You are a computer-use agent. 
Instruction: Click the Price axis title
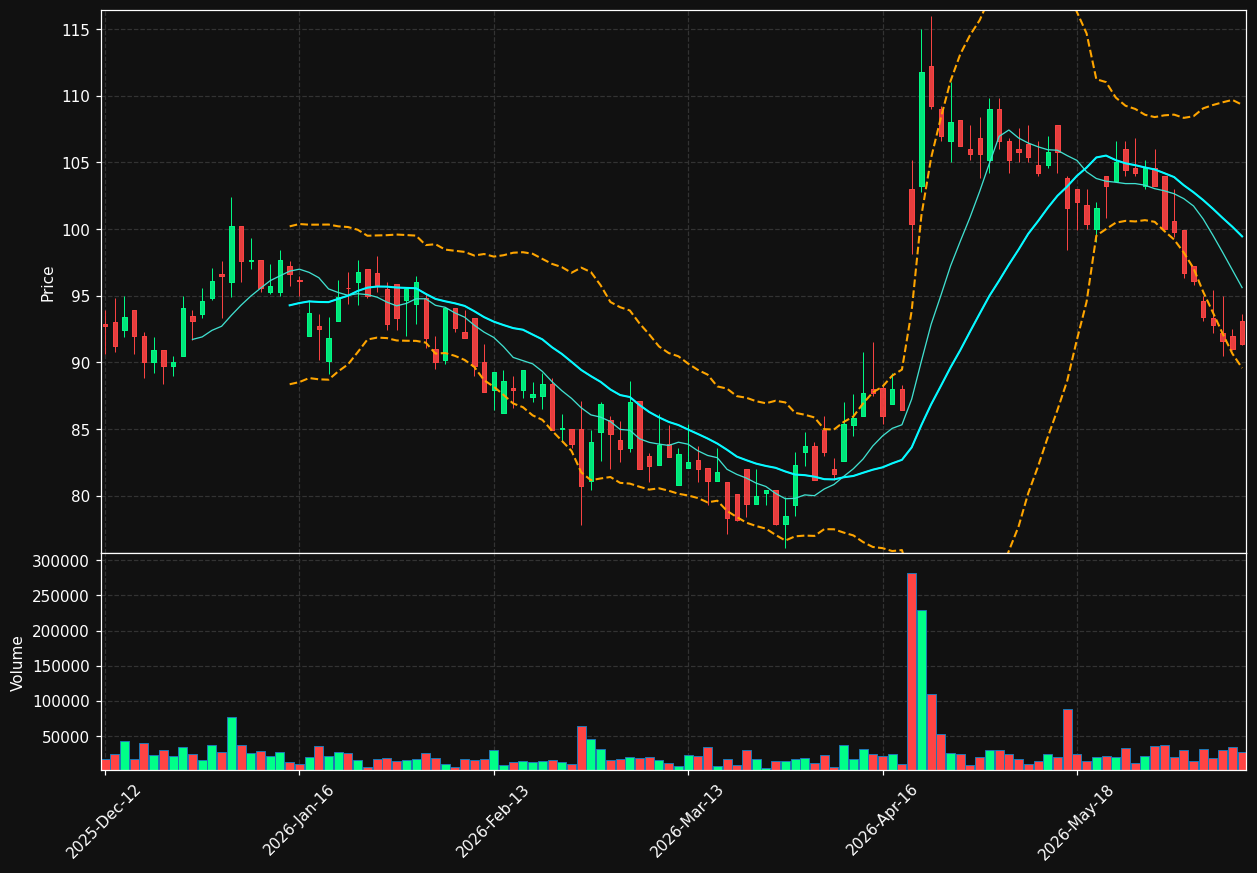pyautogui.click(x=48, y=283)
